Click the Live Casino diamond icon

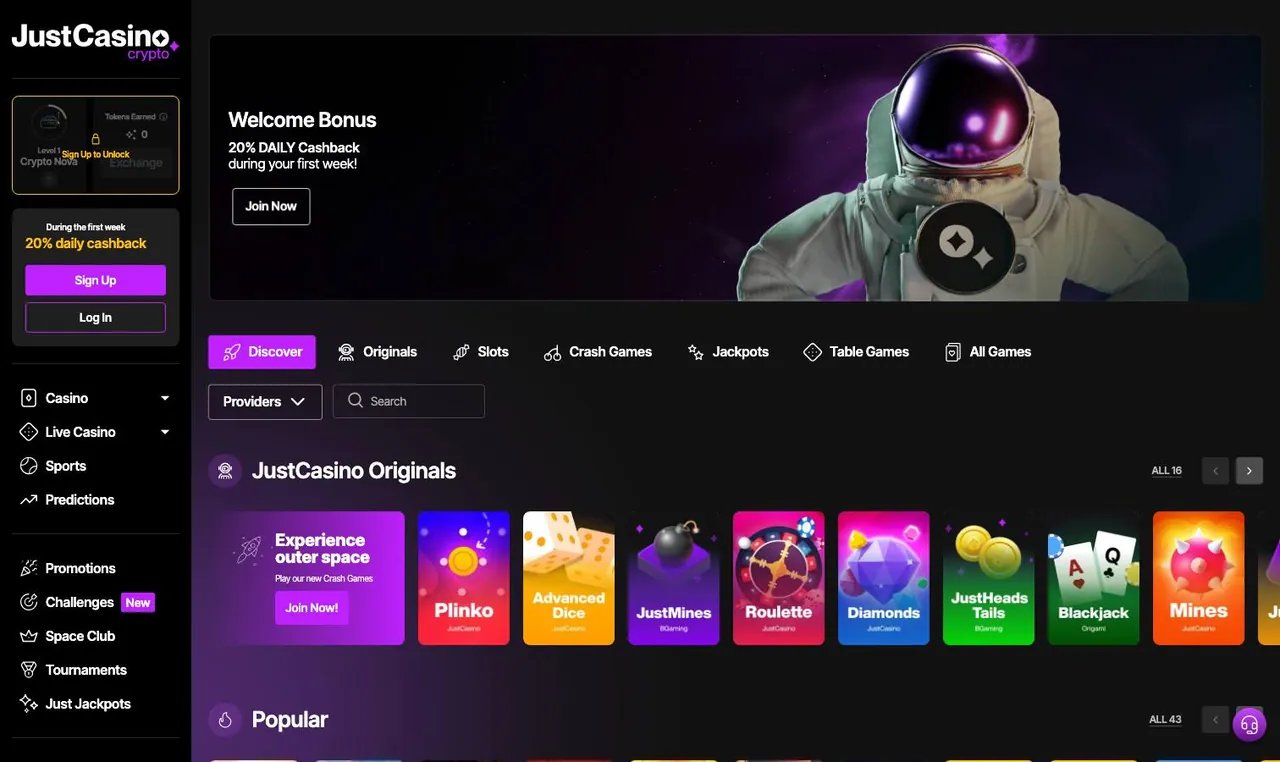point(28,432)
